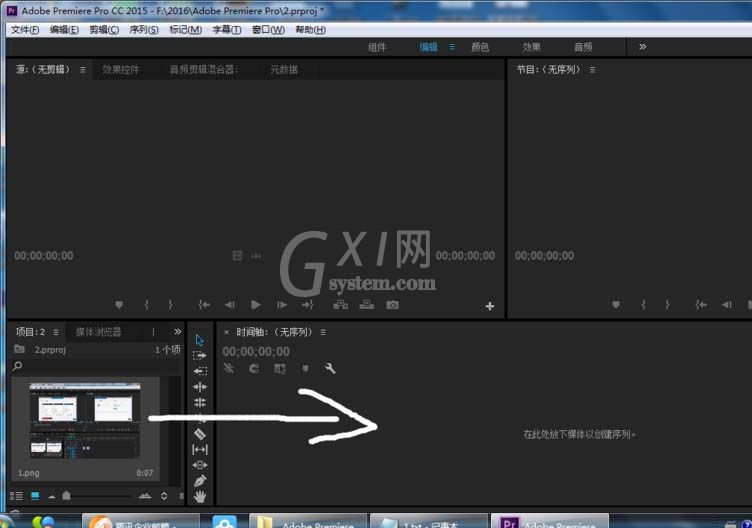Screen dimensions: 752x528
Task: Play the clip in the Source monitor
Action: click(x=256, y=305)
